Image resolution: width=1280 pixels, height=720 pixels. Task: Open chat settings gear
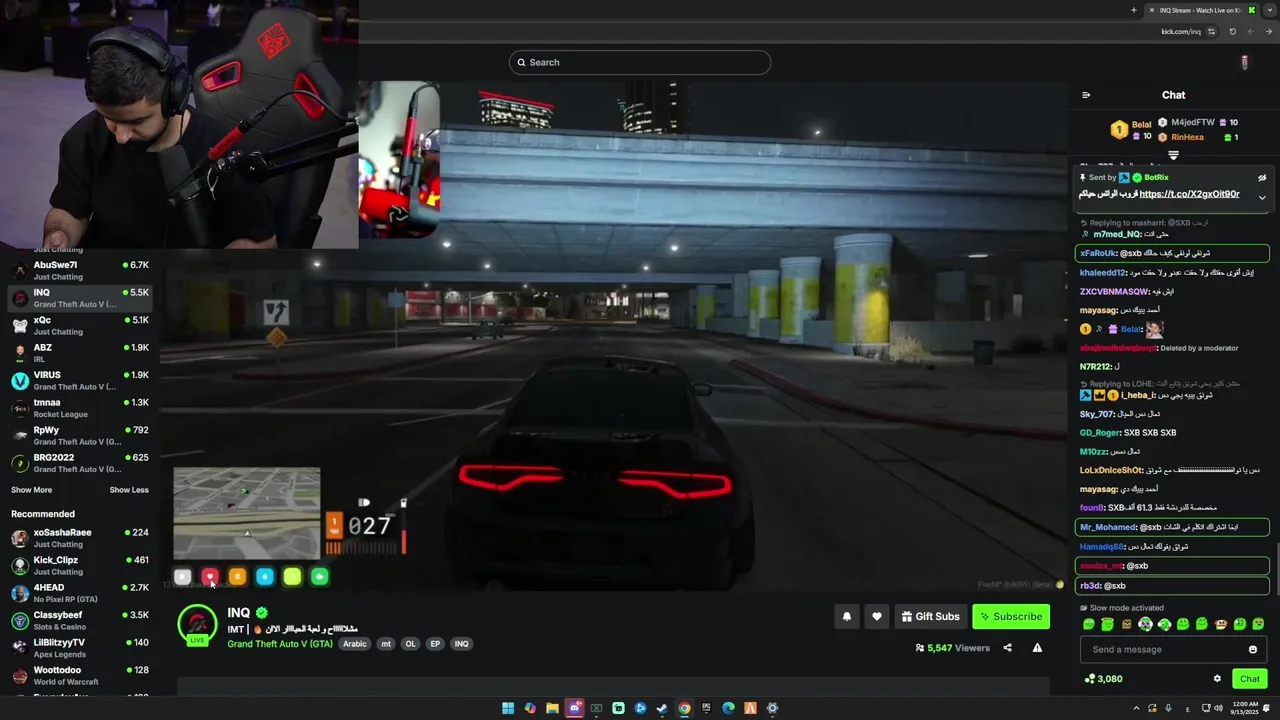[x=1217, y=679]
